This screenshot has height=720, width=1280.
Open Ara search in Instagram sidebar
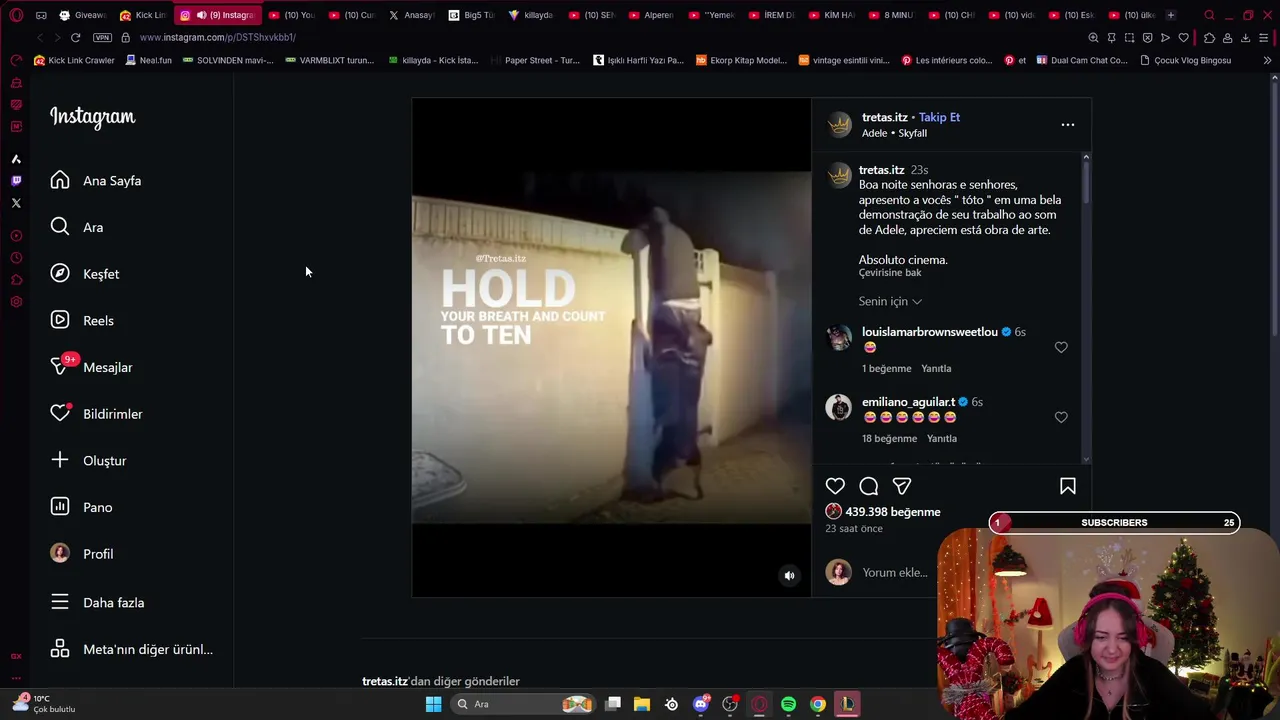tap(77, 227)
